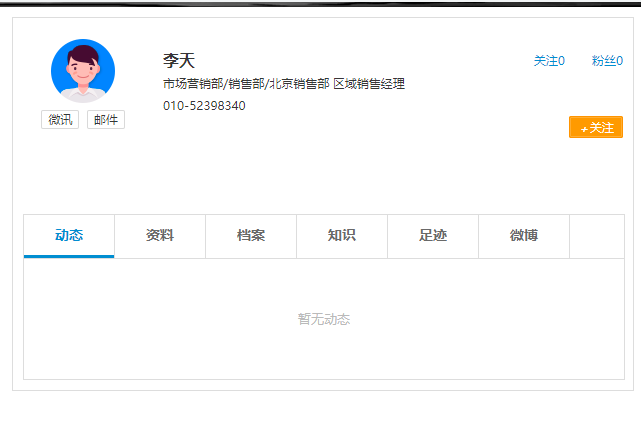Click the 暂无动态 empty state message

point(324,319)
